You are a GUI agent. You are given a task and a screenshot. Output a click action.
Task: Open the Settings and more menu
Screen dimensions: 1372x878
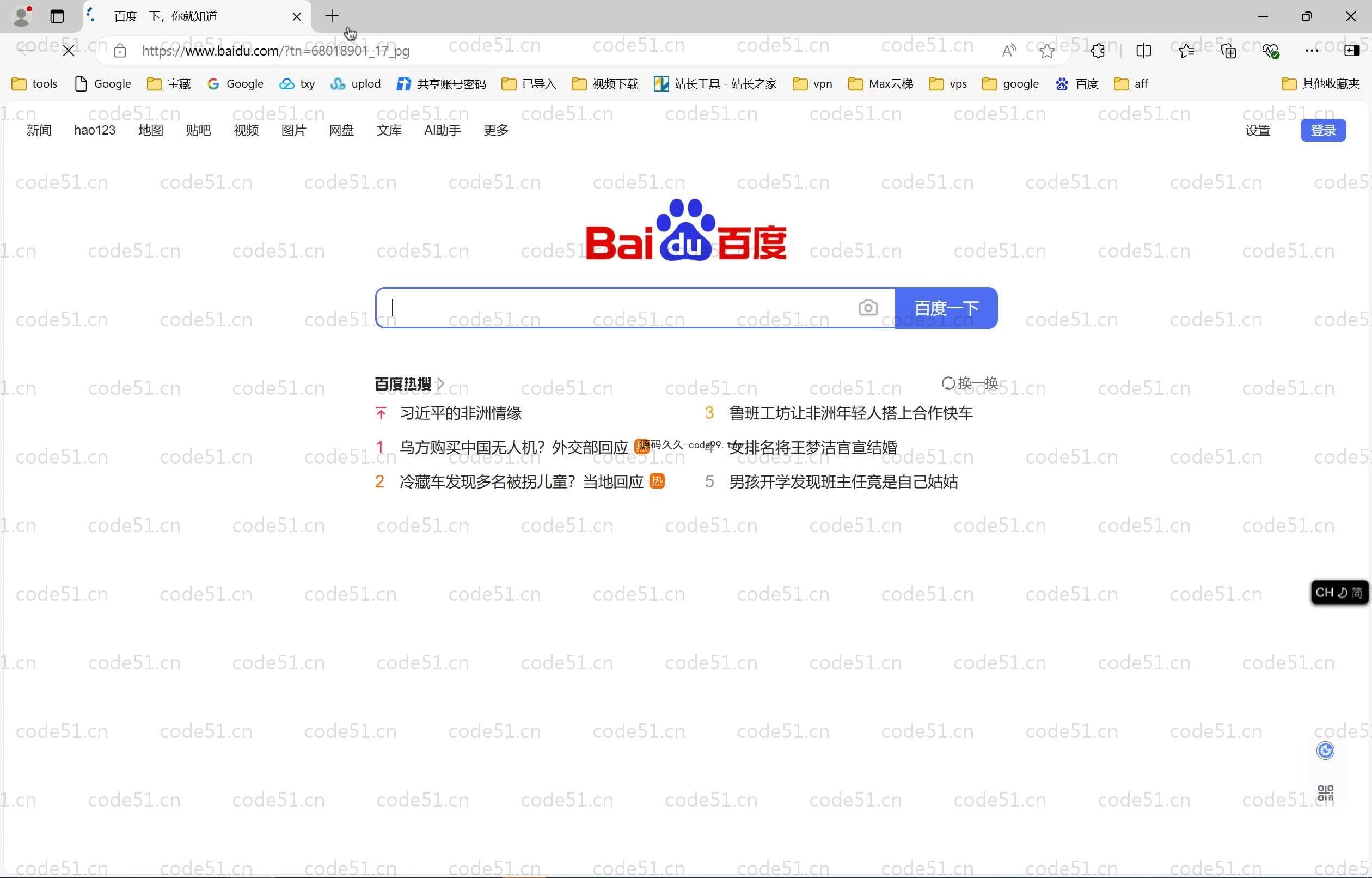point(1312,51)
